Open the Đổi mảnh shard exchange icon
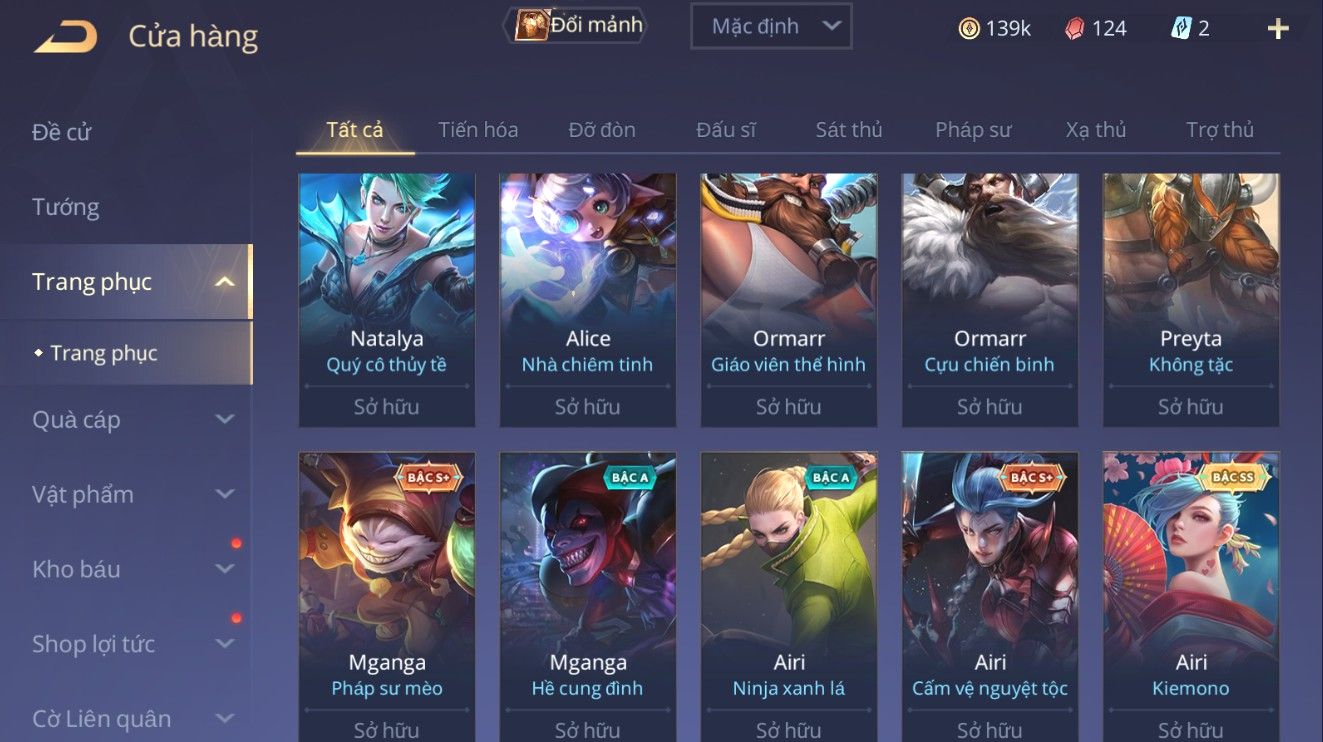The width and height of the screenshot is (1323, 742). 532,26
